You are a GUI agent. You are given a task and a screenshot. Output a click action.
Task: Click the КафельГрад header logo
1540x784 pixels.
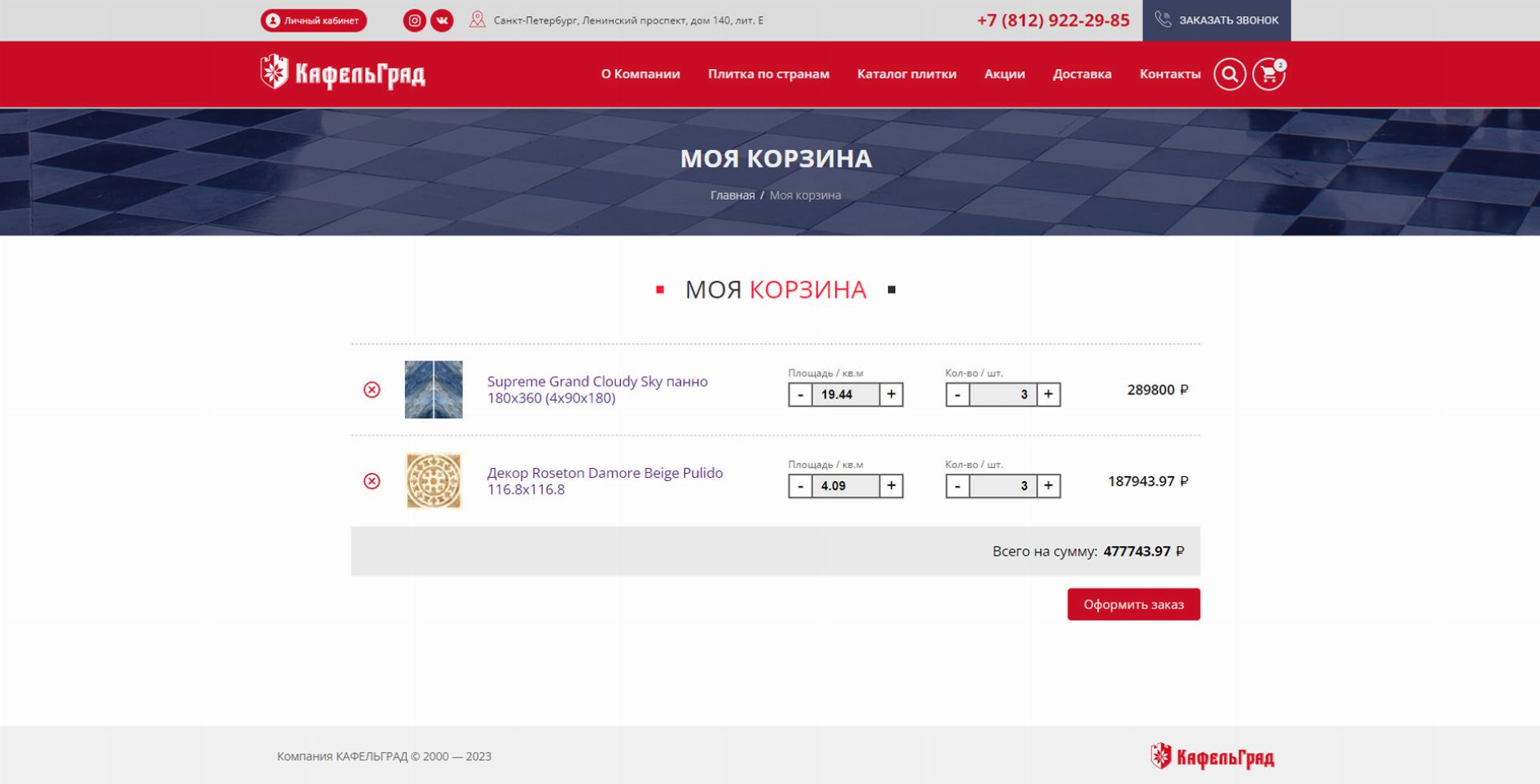[x=343, y=74]
